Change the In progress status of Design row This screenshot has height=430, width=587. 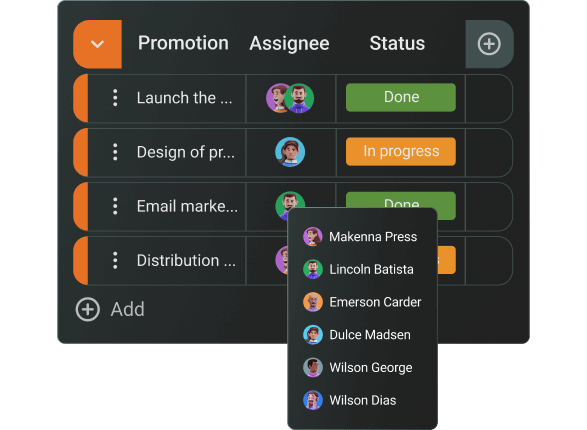pos(401,152)
